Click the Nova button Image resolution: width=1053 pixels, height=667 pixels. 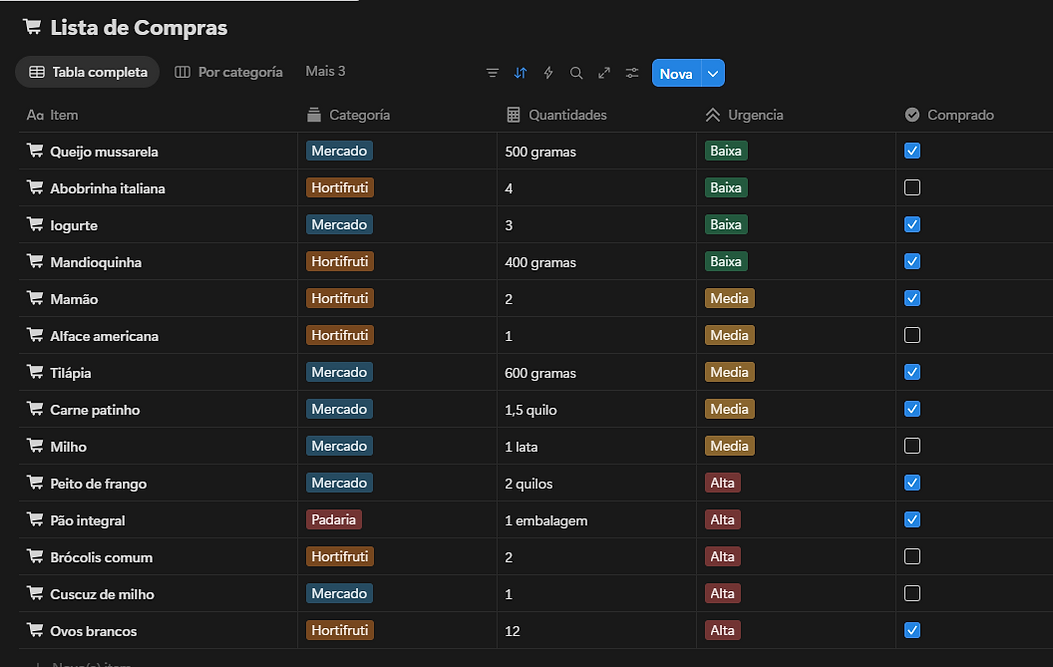[x=676, y=73]
